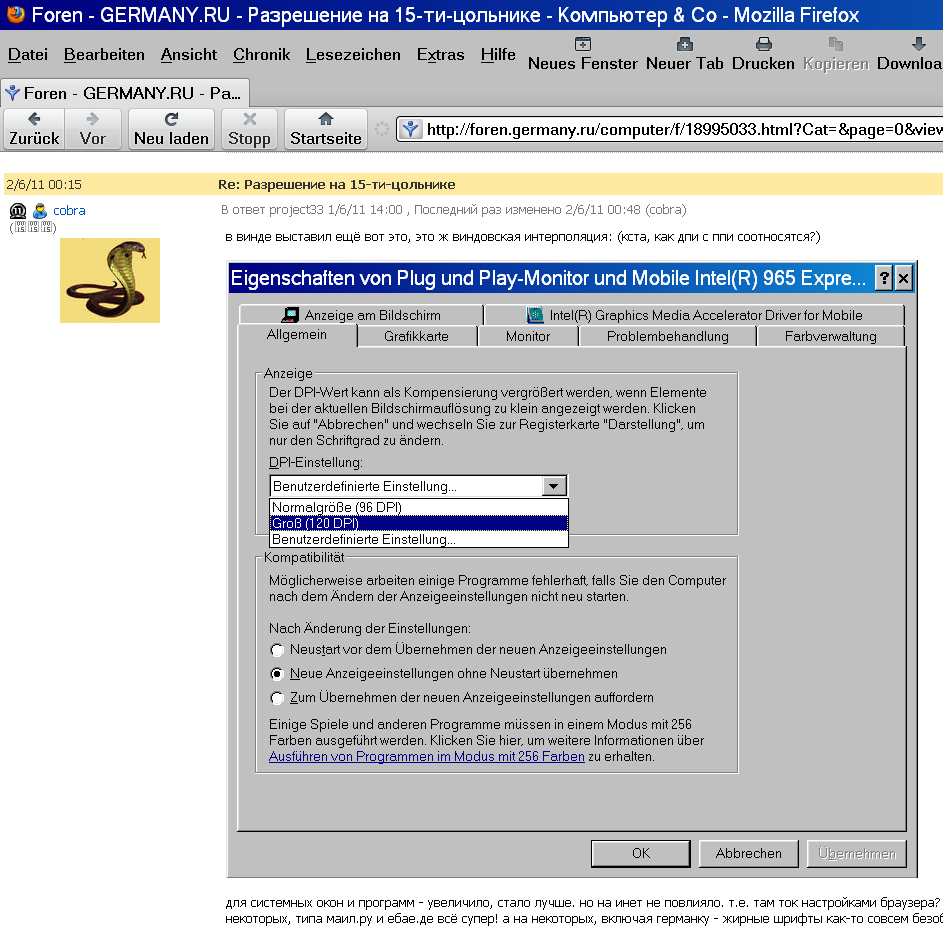Open the DPI-Einstellung dropdown arrow
The height and width of the screenshot is (938, 943).
click(x=554, y=486)
